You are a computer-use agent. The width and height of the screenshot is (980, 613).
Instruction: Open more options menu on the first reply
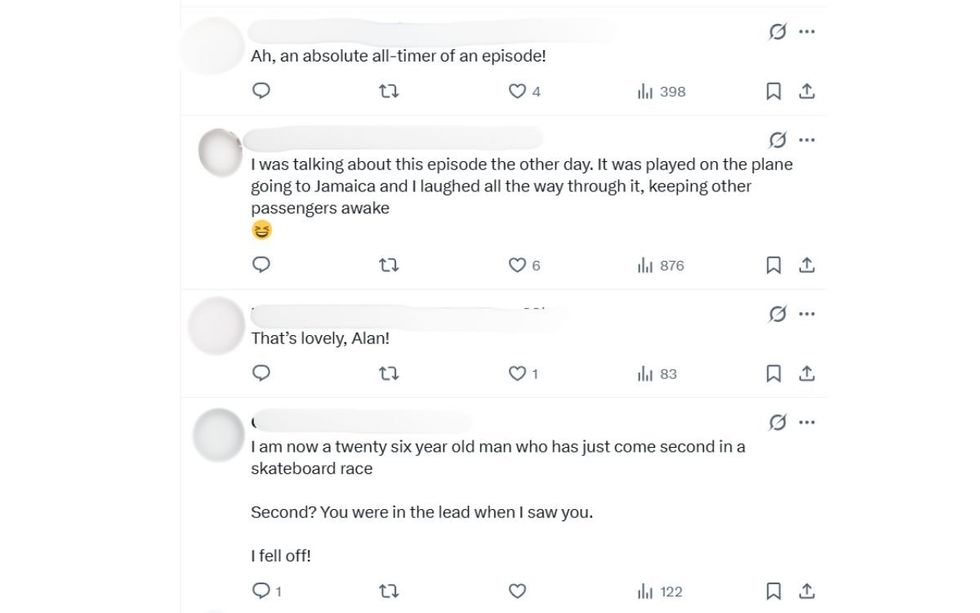808,31
